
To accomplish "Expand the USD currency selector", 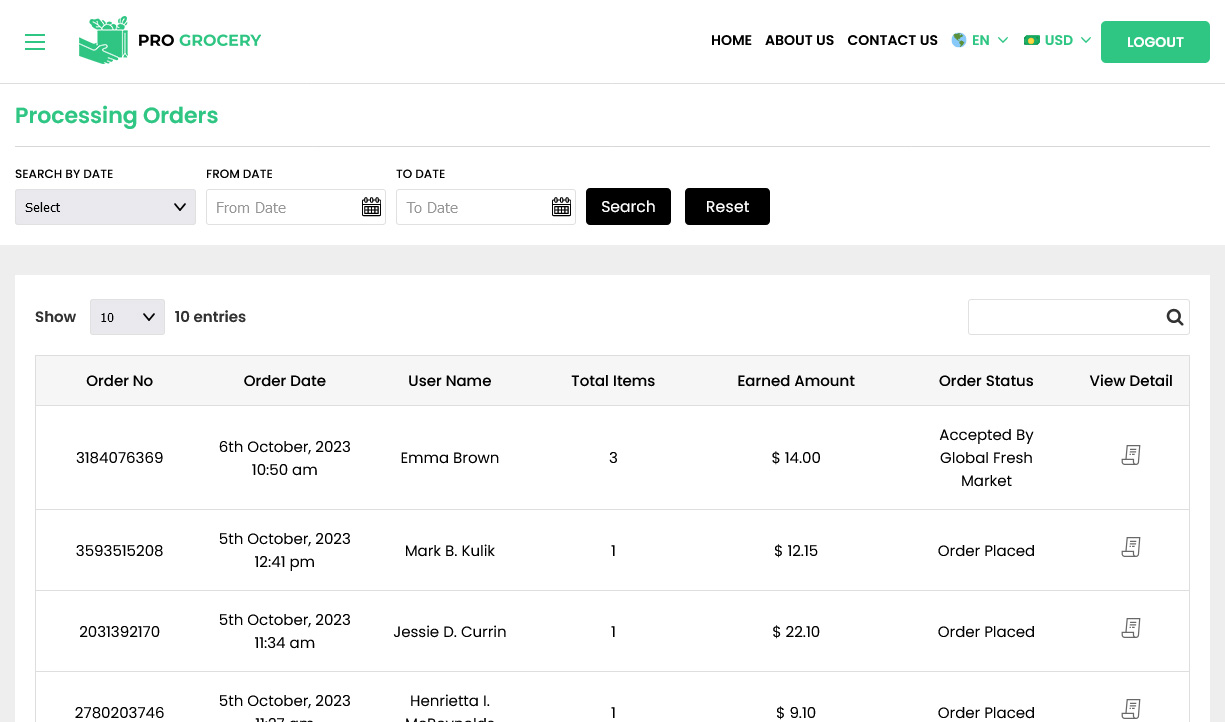I will coord(1058,40).
